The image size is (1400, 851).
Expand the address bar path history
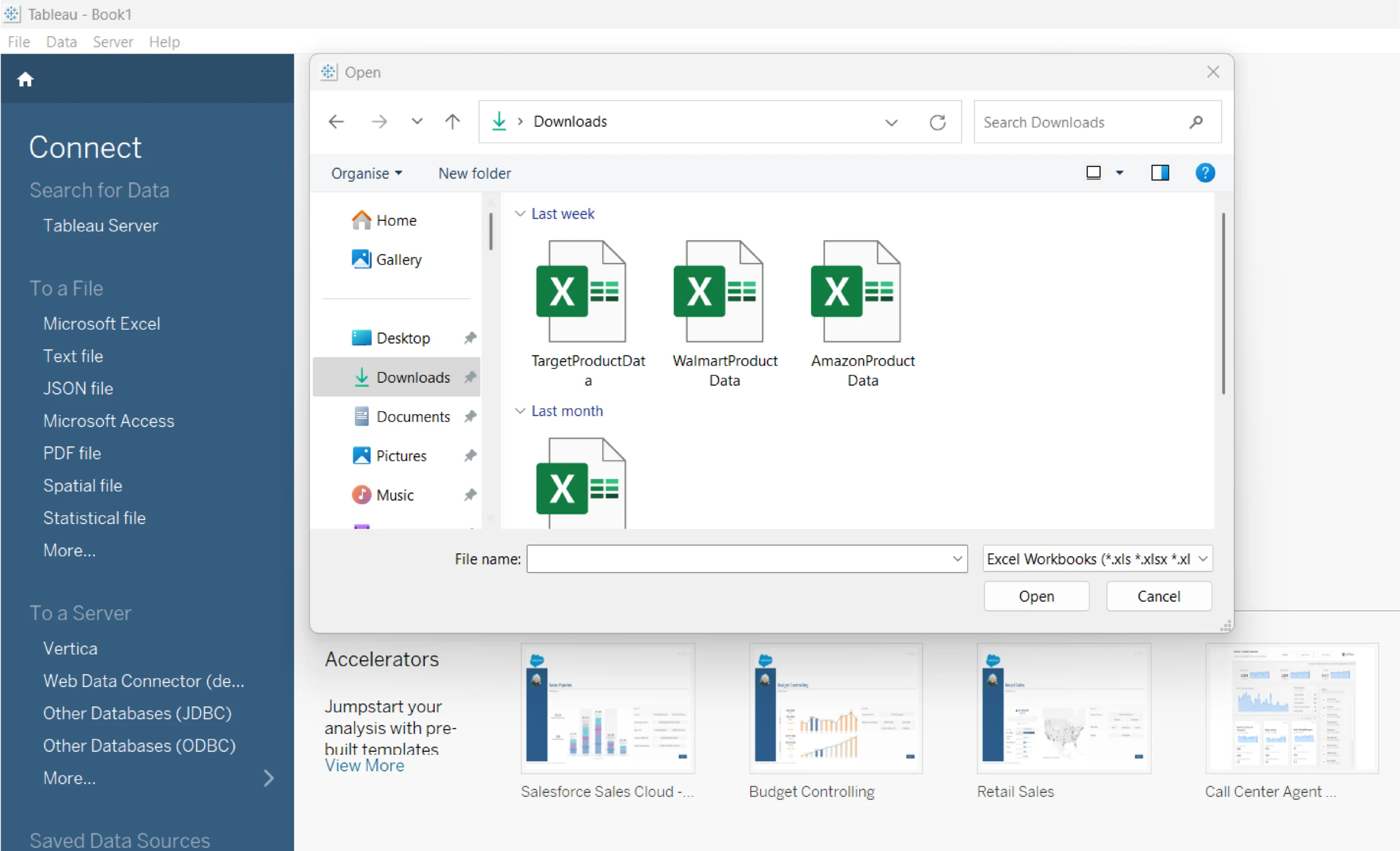891,122
